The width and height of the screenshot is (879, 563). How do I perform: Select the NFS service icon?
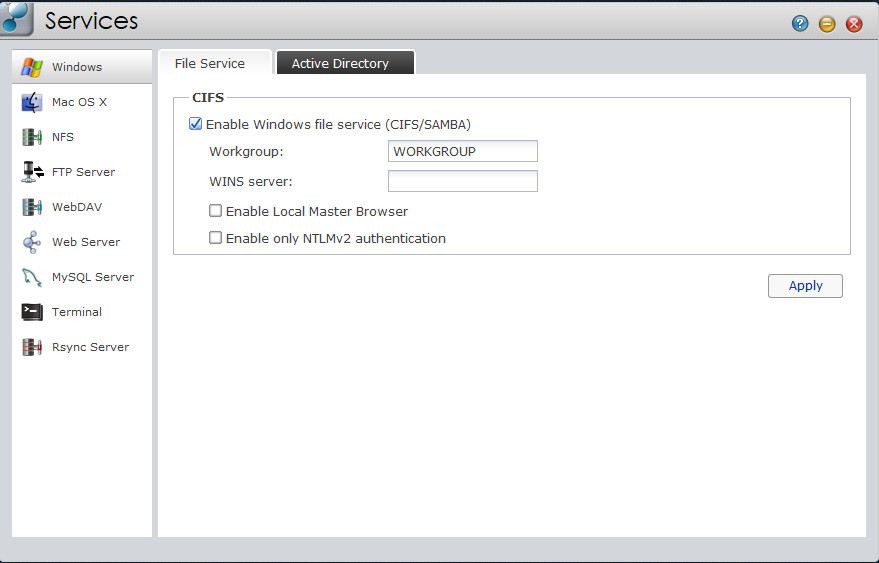tap(32, 137)
